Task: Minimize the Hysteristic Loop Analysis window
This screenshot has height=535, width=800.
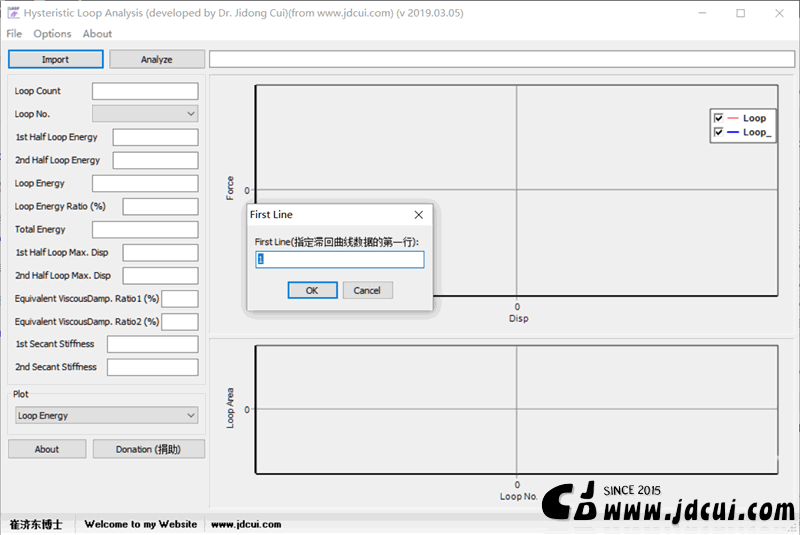Action: pyautogui.click(x=702, y=13)
